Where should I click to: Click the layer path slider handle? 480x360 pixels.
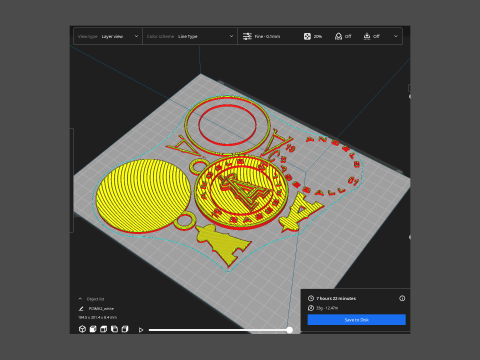tap(290, 330)
